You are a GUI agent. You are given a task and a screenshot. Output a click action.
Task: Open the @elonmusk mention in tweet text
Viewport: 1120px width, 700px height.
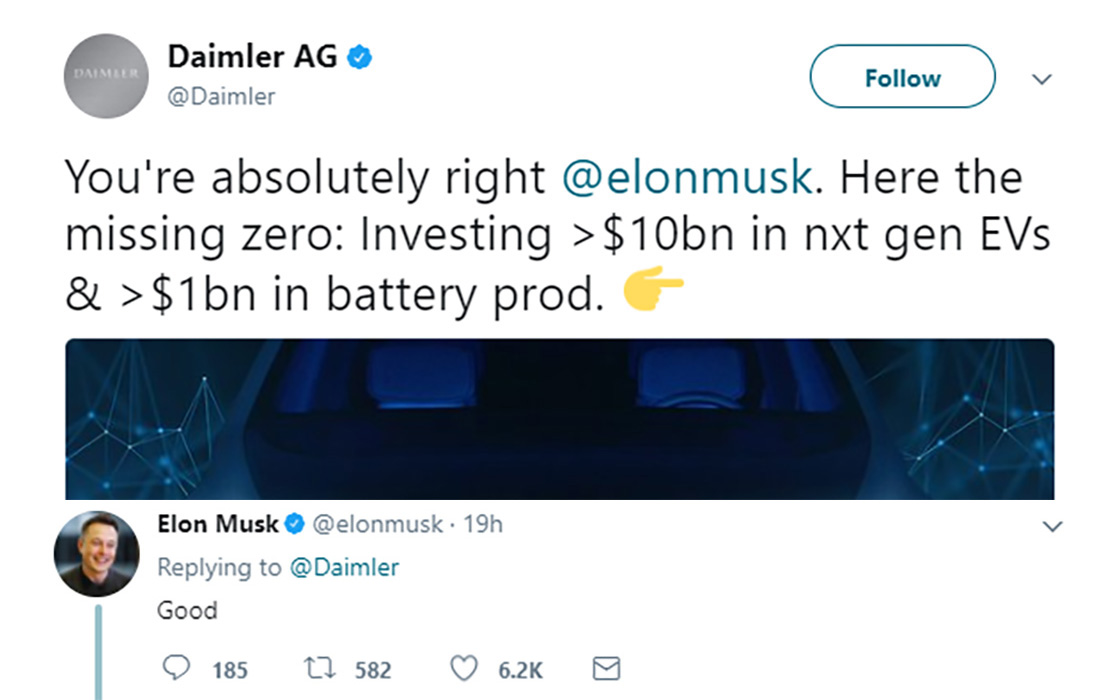pyautogui.click(x=686, y=178)
